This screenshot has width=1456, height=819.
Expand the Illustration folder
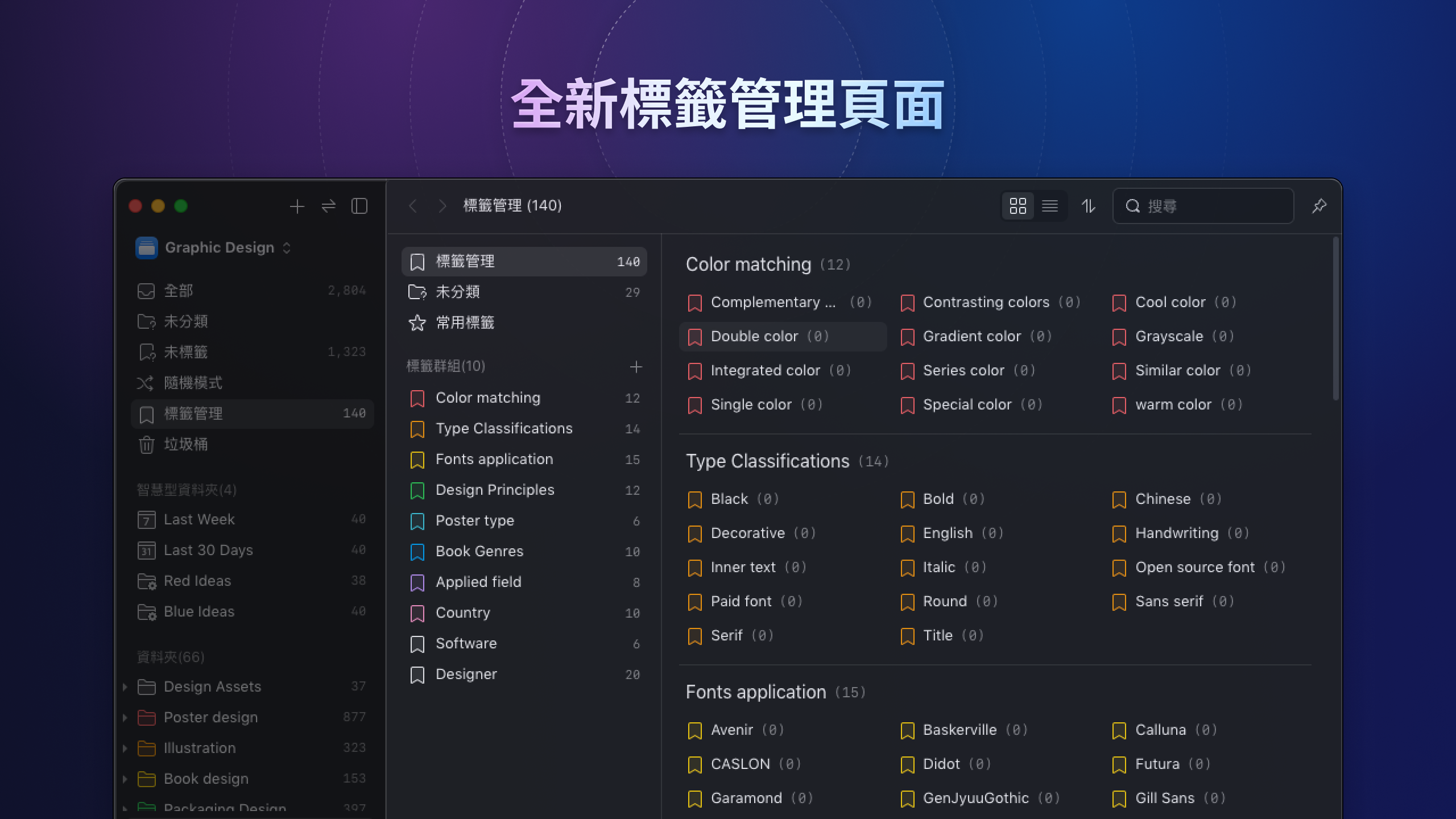pos(126,748)
